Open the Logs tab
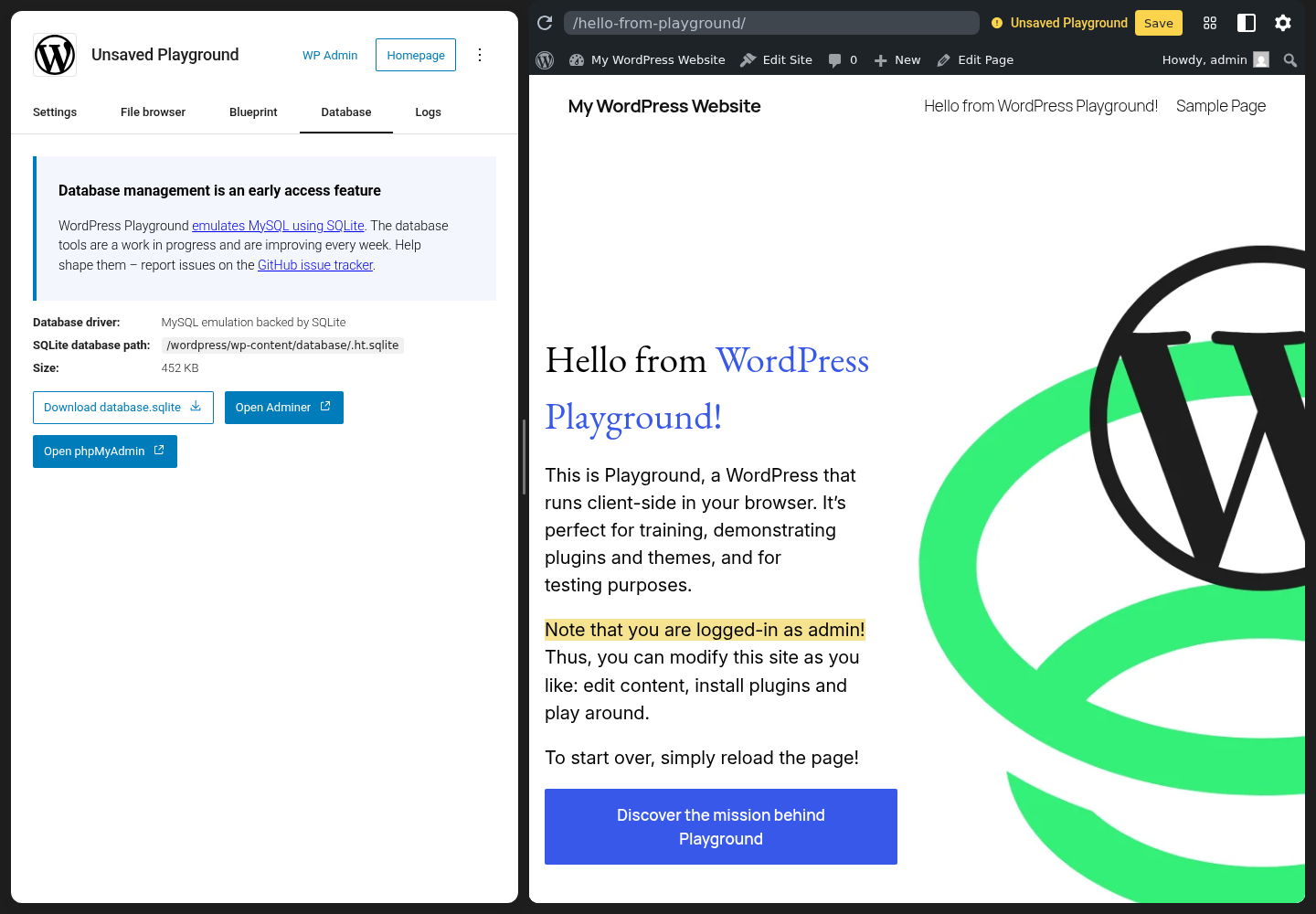The height and width of the screenshot is (914, 1316). coord(428,112)
